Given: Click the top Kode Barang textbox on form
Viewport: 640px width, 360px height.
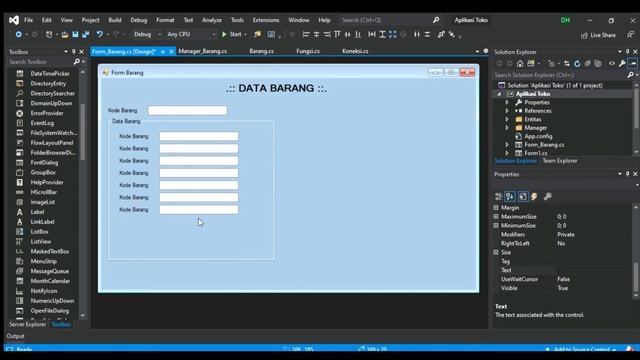Looking at the screenshot, I should (187, 111).
